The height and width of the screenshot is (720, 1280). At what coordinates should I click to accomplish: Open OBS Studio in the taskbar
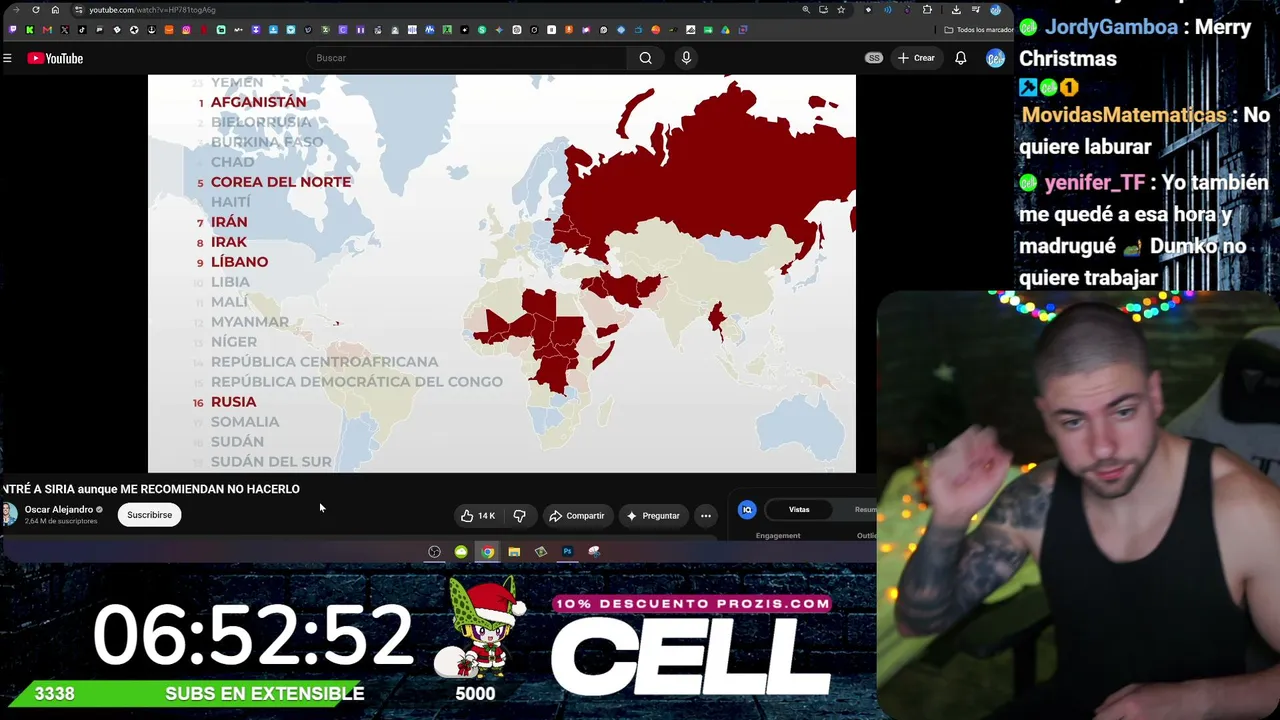434,552
